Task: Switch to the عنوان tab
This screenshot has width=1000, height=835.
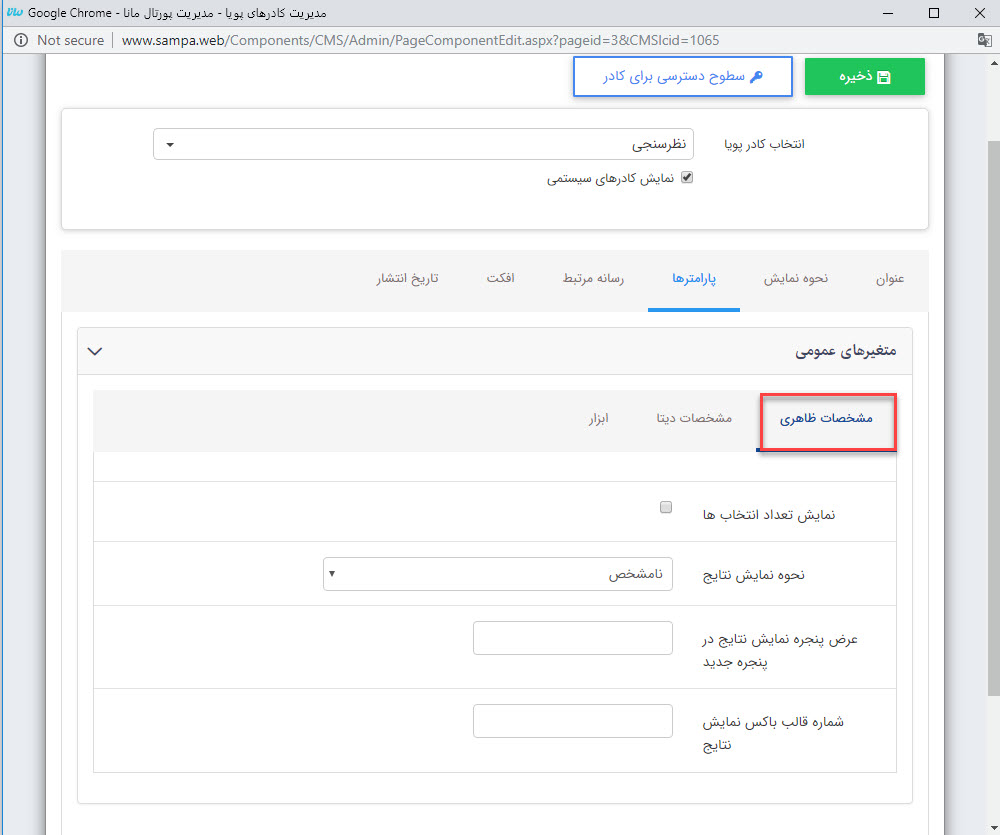Action: [889, 278]
